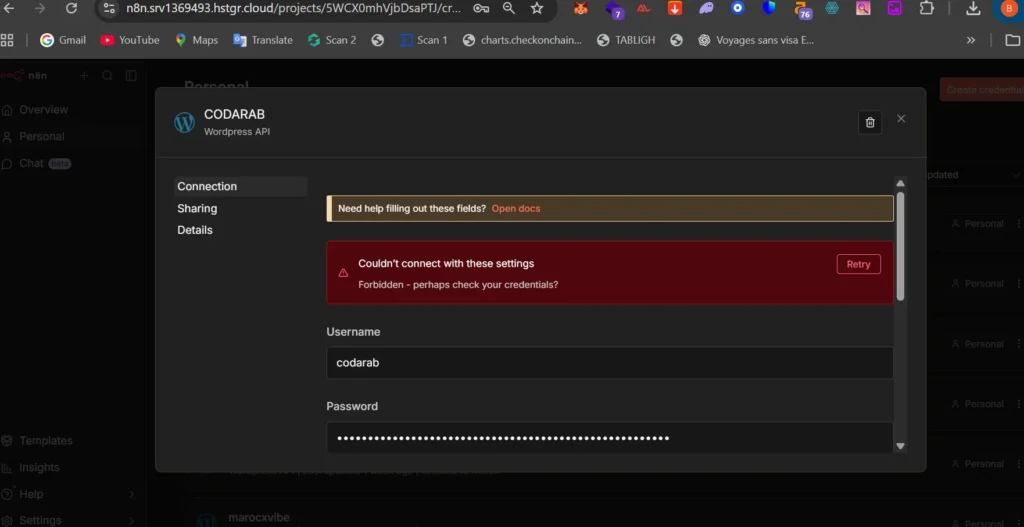Open blue circle extension
The height and width of the screenshot is (527, 1024).
pos(737,8)
